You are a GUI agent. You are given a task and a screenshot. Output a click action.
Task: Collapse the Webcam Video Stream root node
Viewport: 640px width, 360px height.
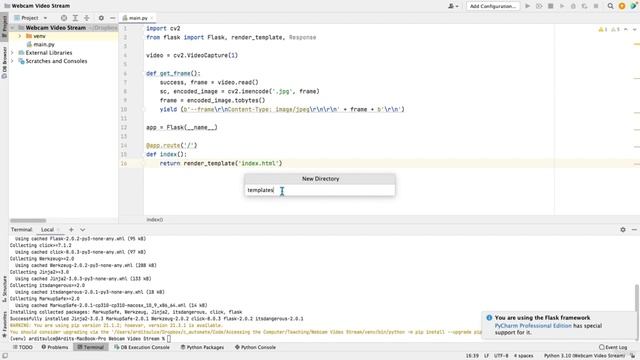pyautogui.click(x=12, y=28)
